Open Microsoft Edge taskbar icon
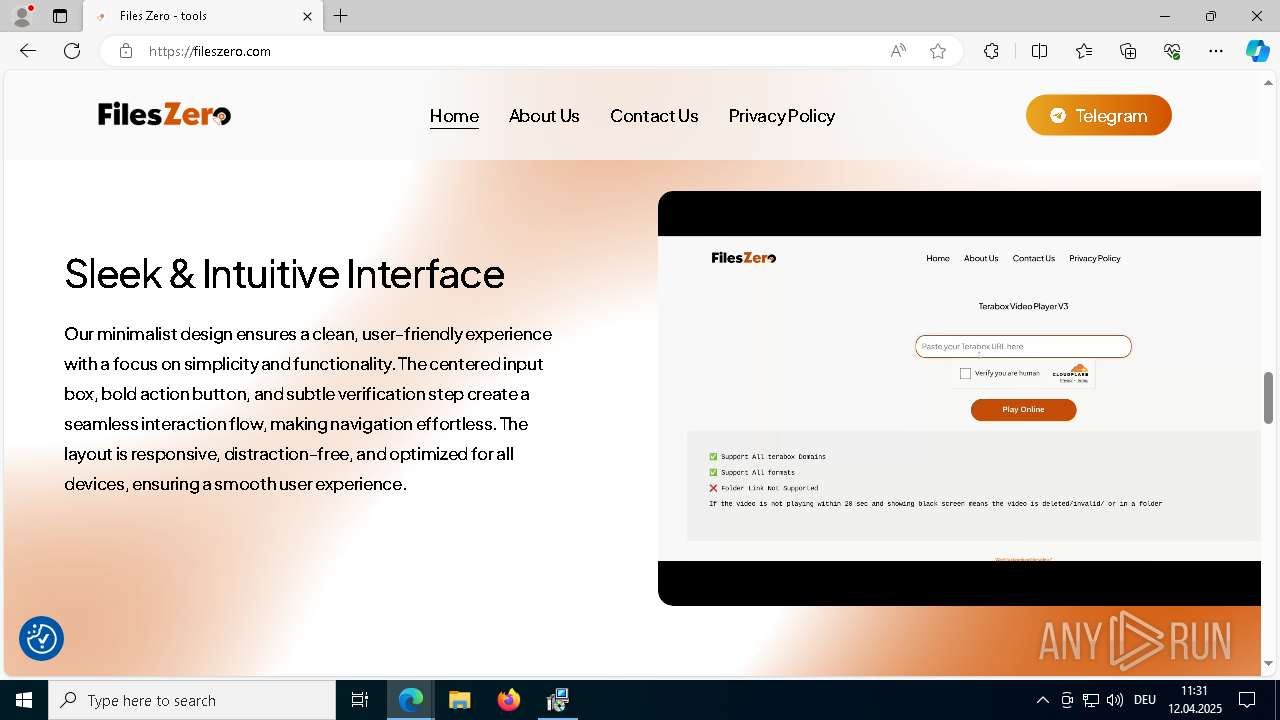The image size is (1280, 720). tap(411, 700)
